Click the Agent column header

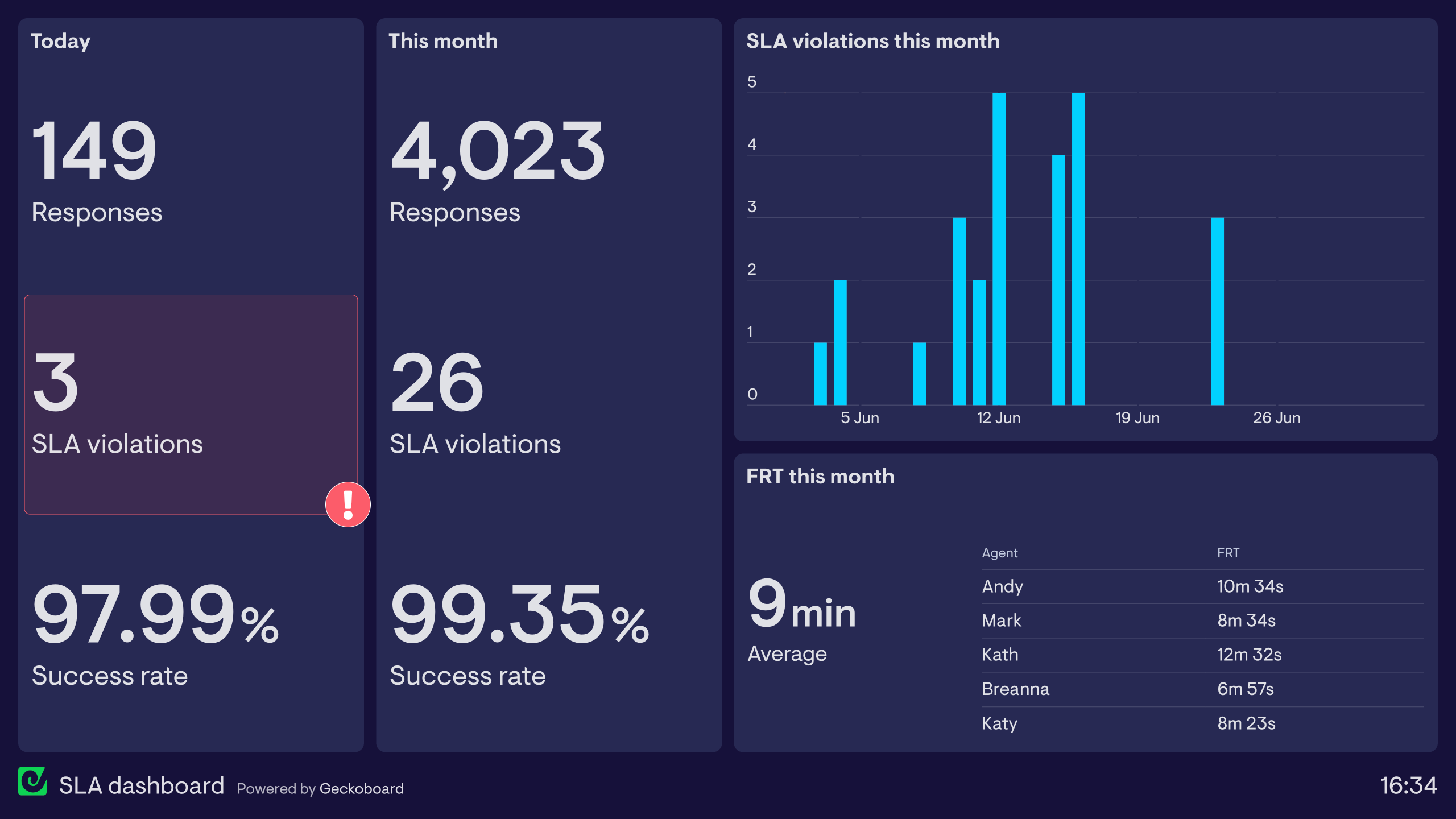pos(1000,553)
